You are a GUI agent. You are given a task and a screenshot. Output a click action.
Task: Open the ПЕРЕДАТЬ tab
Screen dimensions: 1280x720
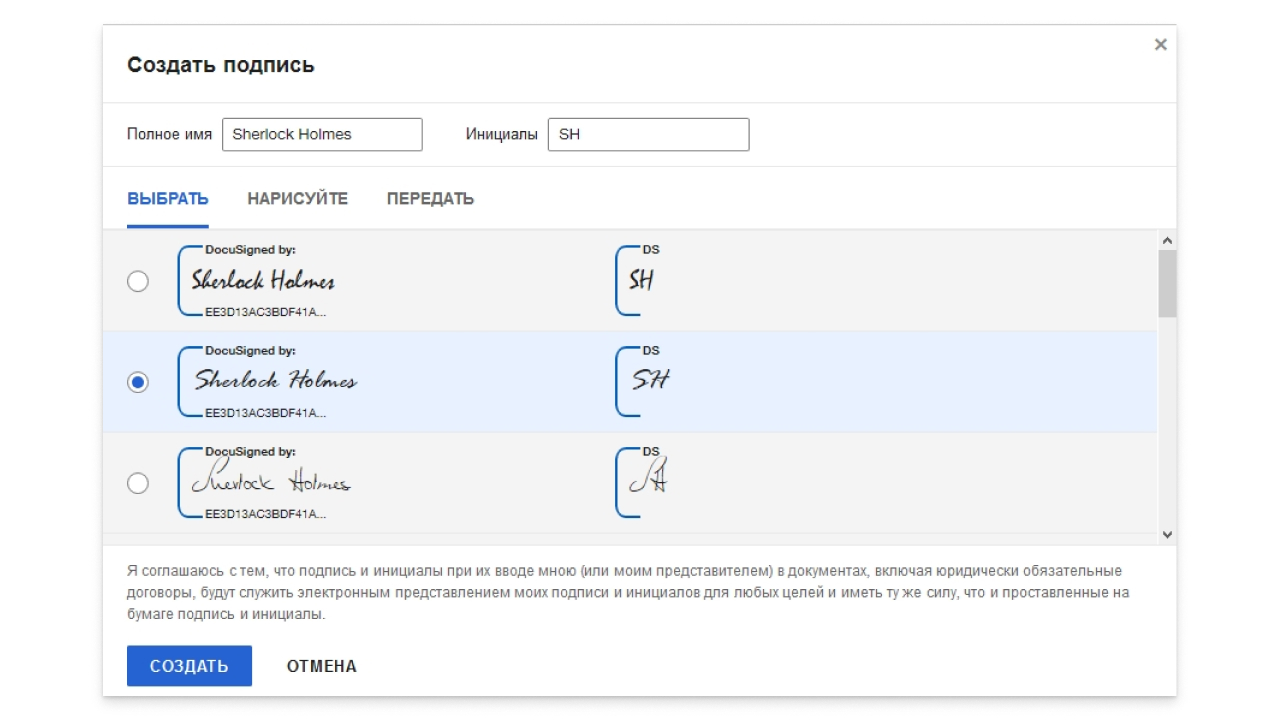click(x=430, y=199)
